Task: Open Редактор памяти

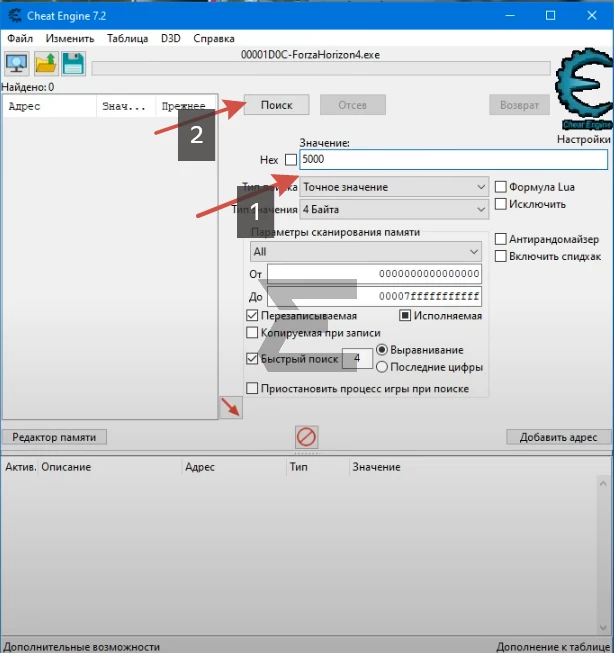Action: (x=54, y=437)
